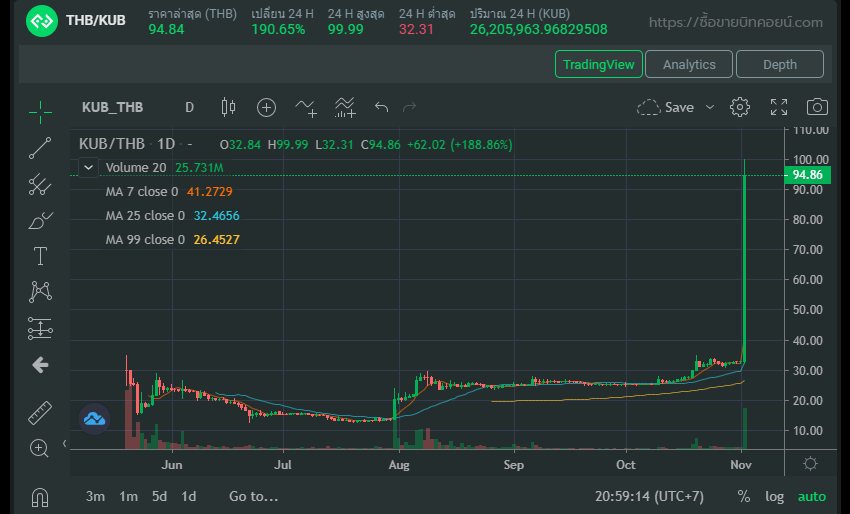Click the 24 H low value 32.31
This screenshot has height=514, width=850.
pos(416,29)
